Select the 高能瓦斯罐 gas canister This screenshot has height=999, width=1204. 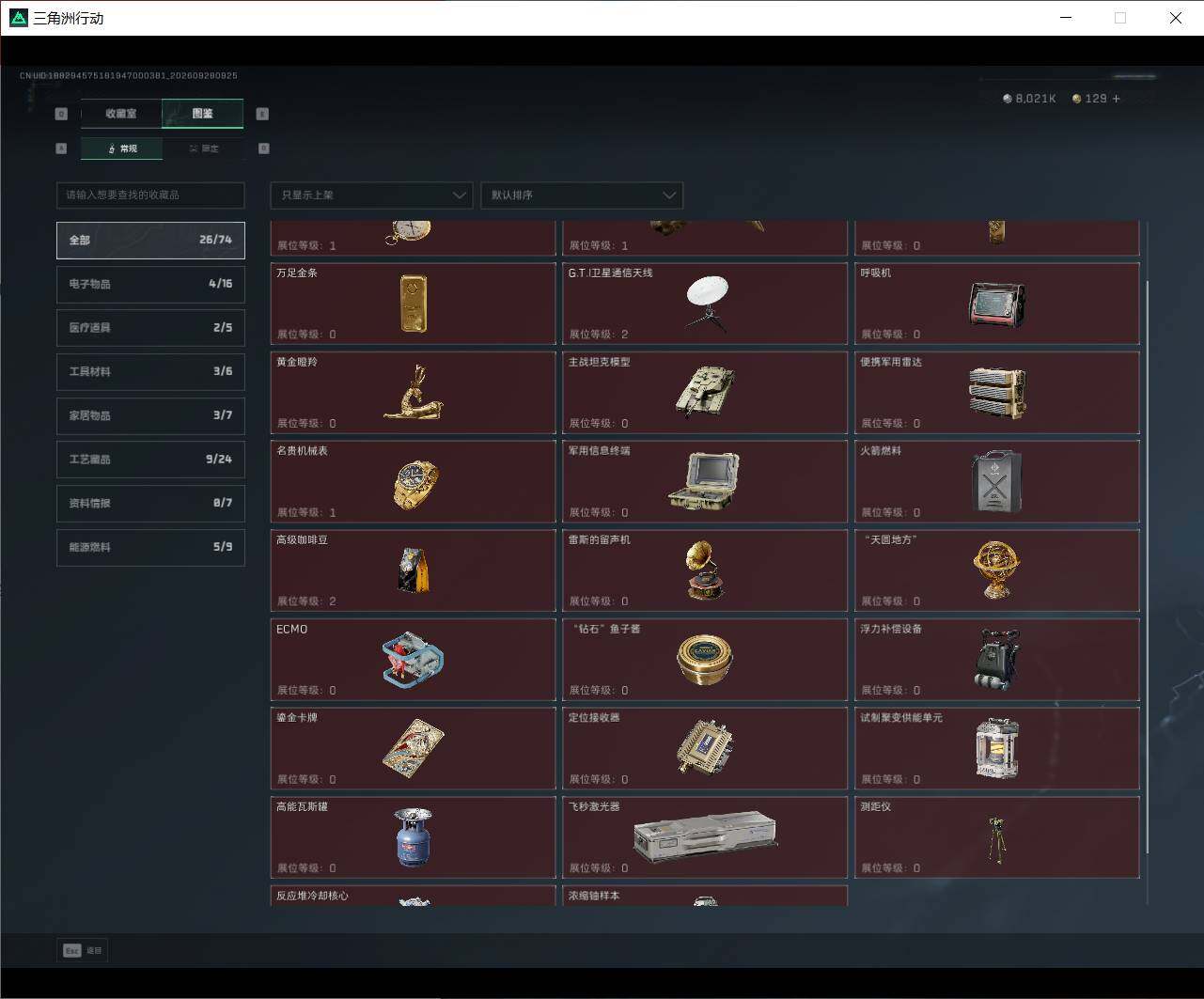413,837
